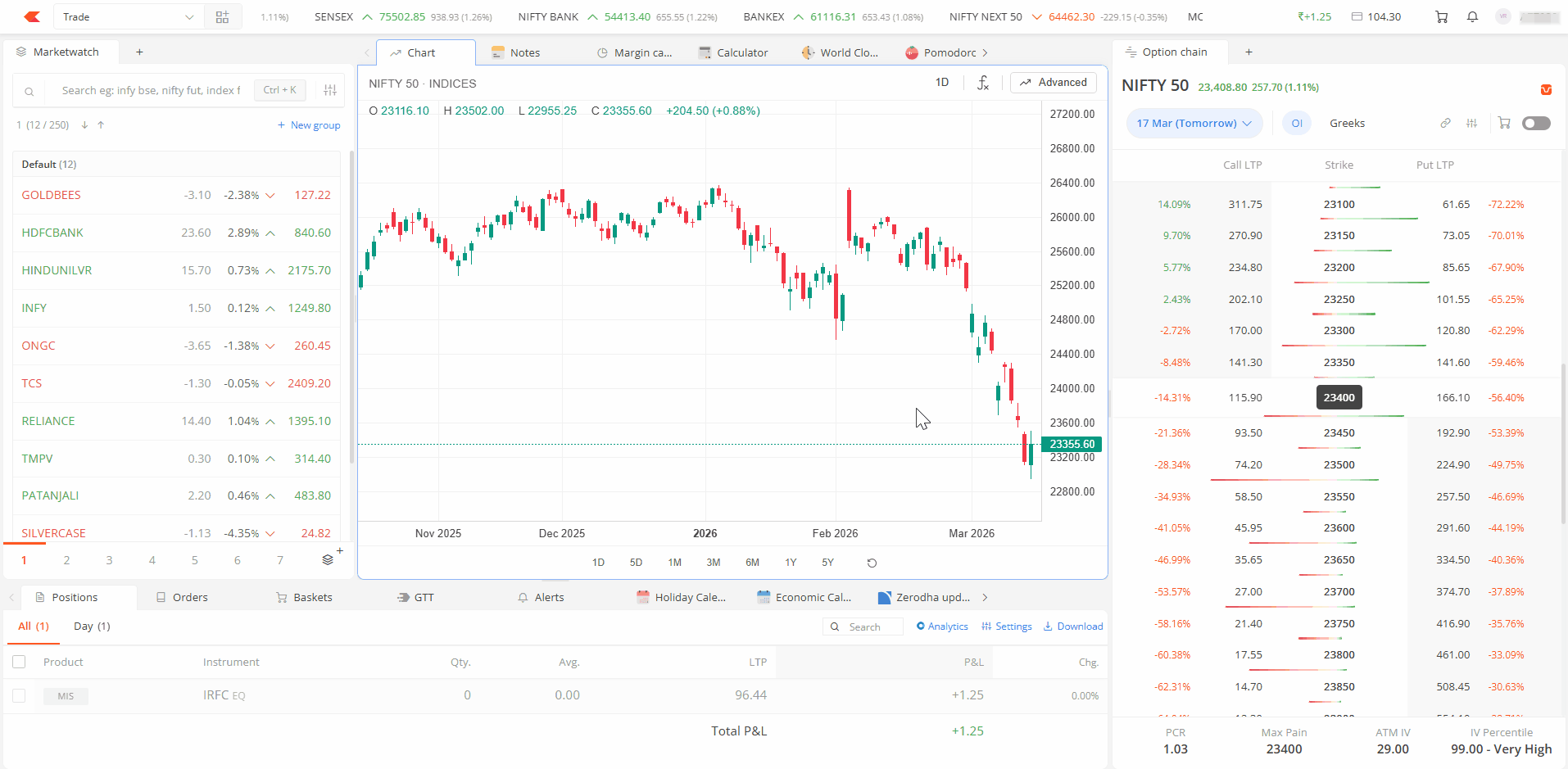Open the apps grid icon beside Trade
The width and height of the screenshot is (1568, 769).
tap(222, 17)
